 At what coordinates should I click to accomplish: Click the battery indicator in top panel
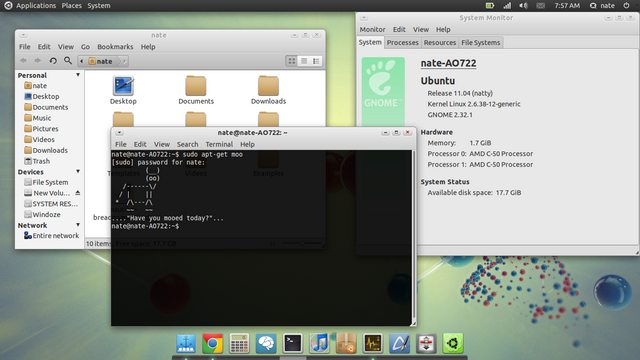click(490, 5)
